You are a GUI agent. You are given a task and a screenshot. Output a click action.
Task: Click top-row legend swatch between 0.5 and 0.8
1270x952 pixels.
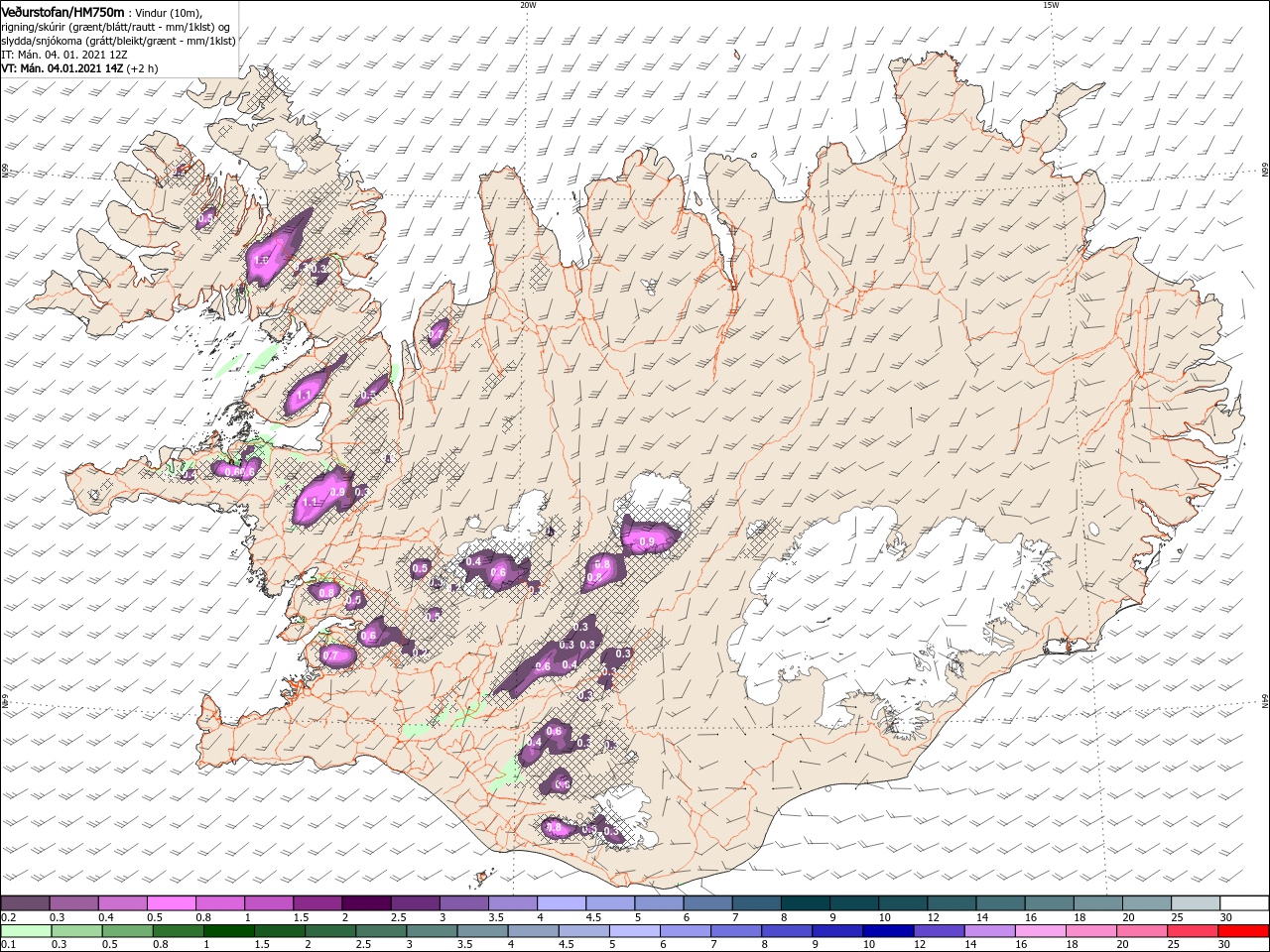pyautogui.click(x=171, y=903)
